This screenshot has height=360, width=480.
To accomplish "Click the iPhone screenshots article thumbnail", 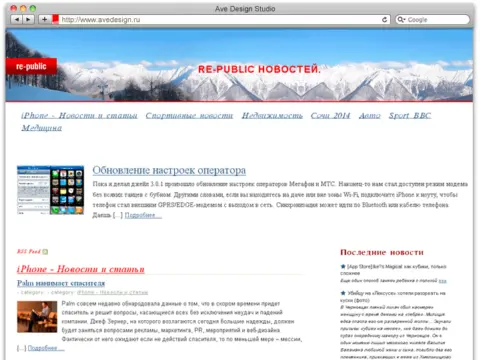I will click(x=50, y=190).
